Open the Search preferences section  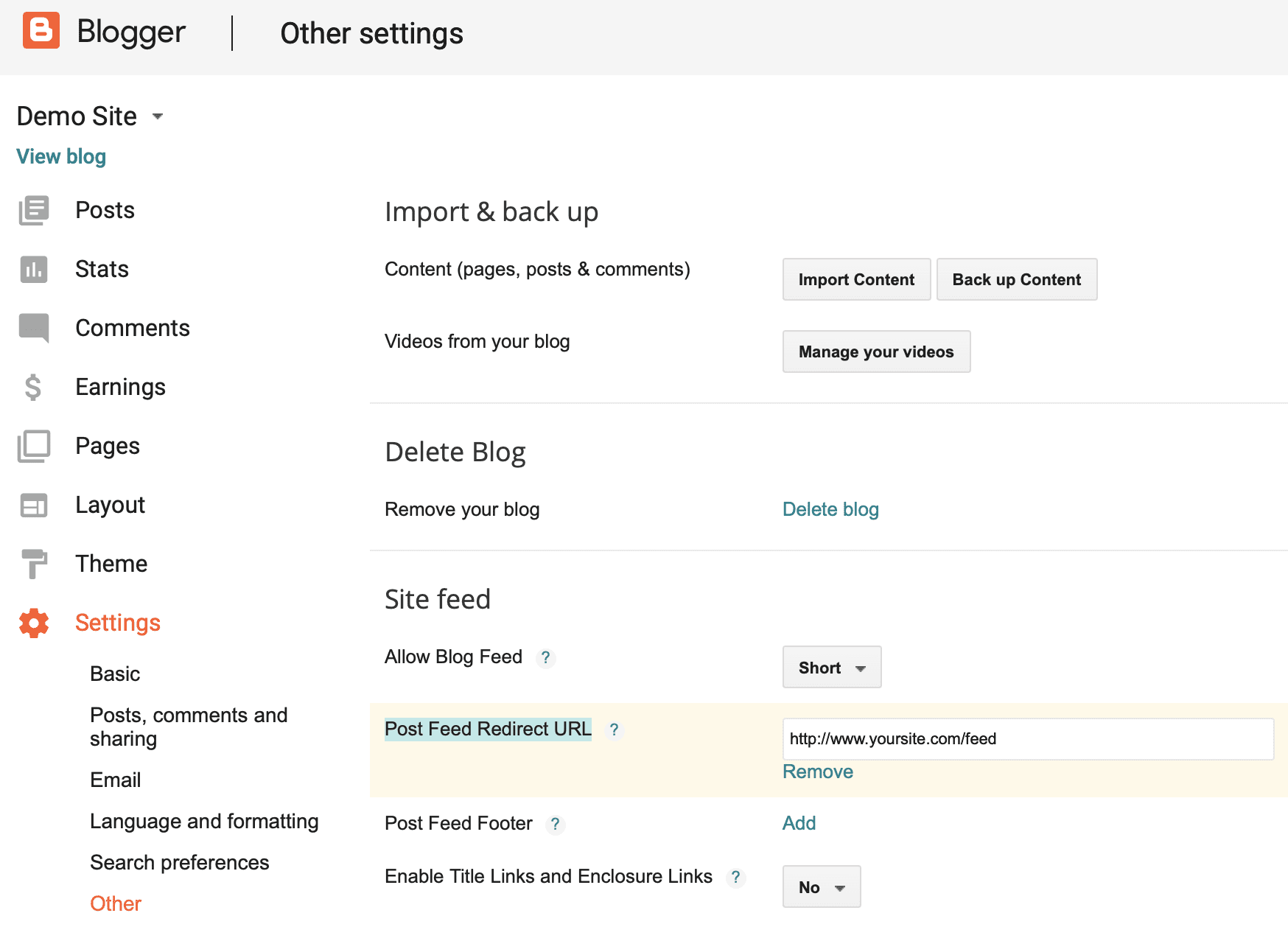point(179,862)
